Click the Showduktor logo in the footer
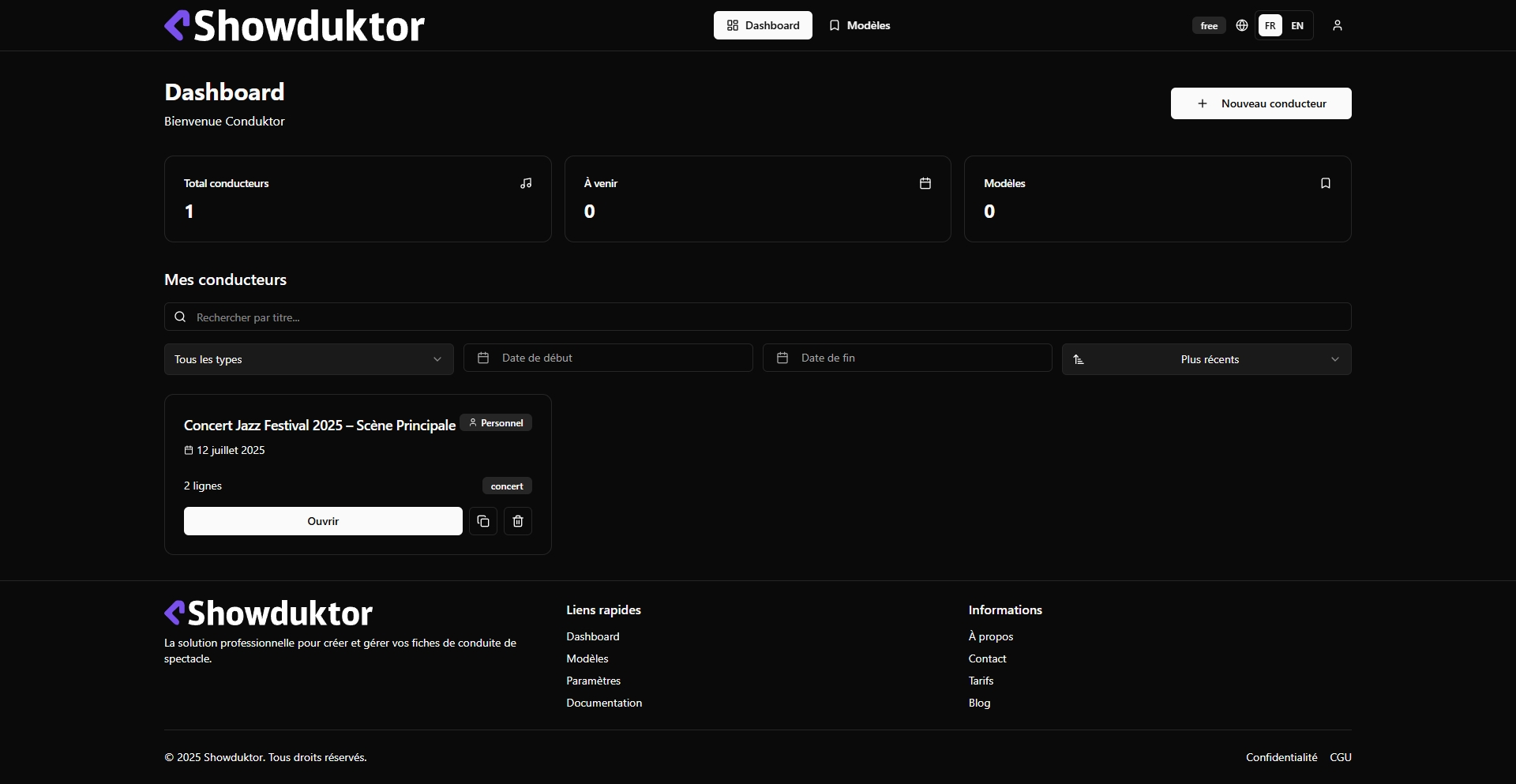This screenshot has height=784, width=1516. [x=268, y=613]
